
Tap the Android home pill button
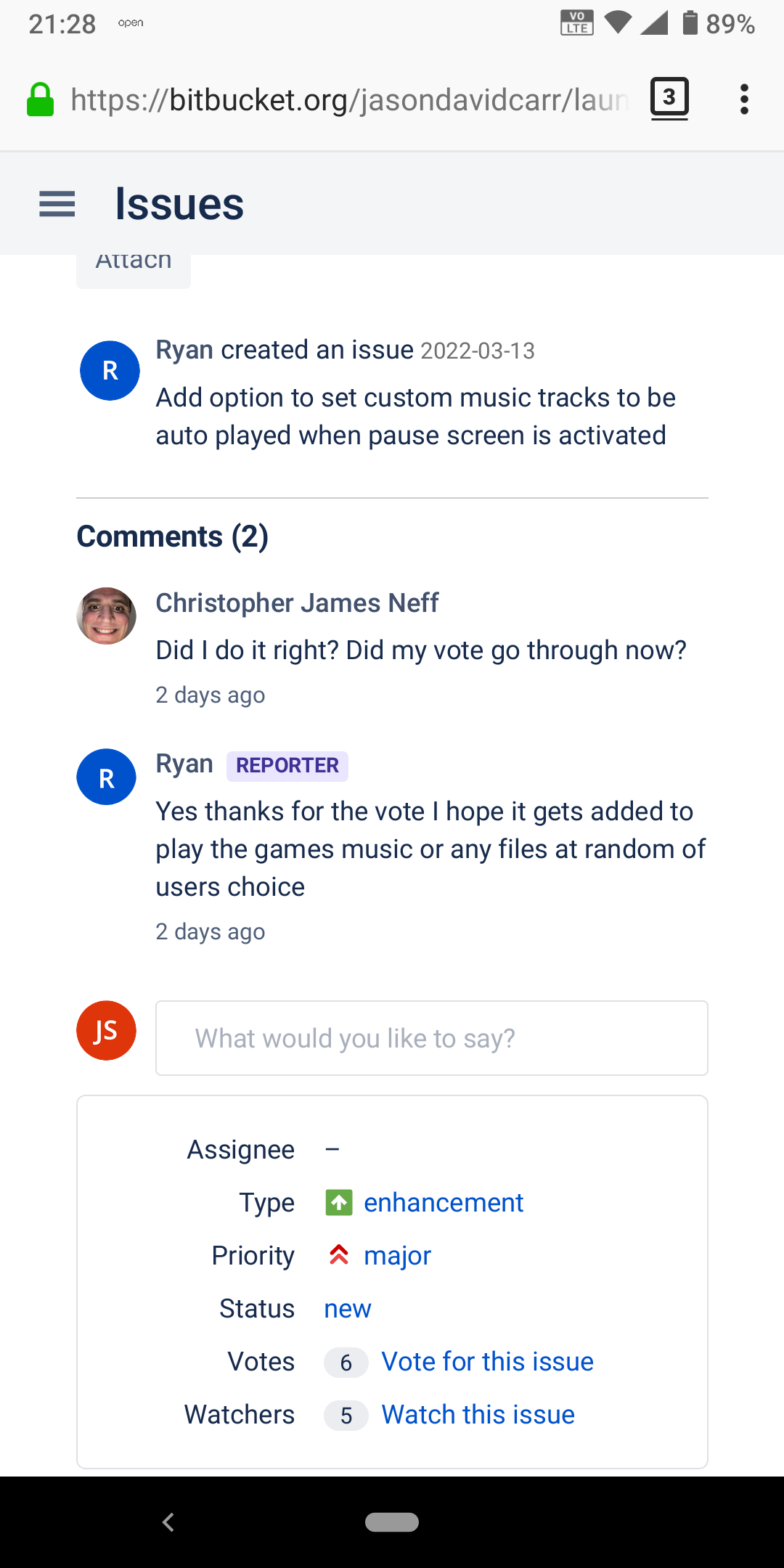[392, 1522]
